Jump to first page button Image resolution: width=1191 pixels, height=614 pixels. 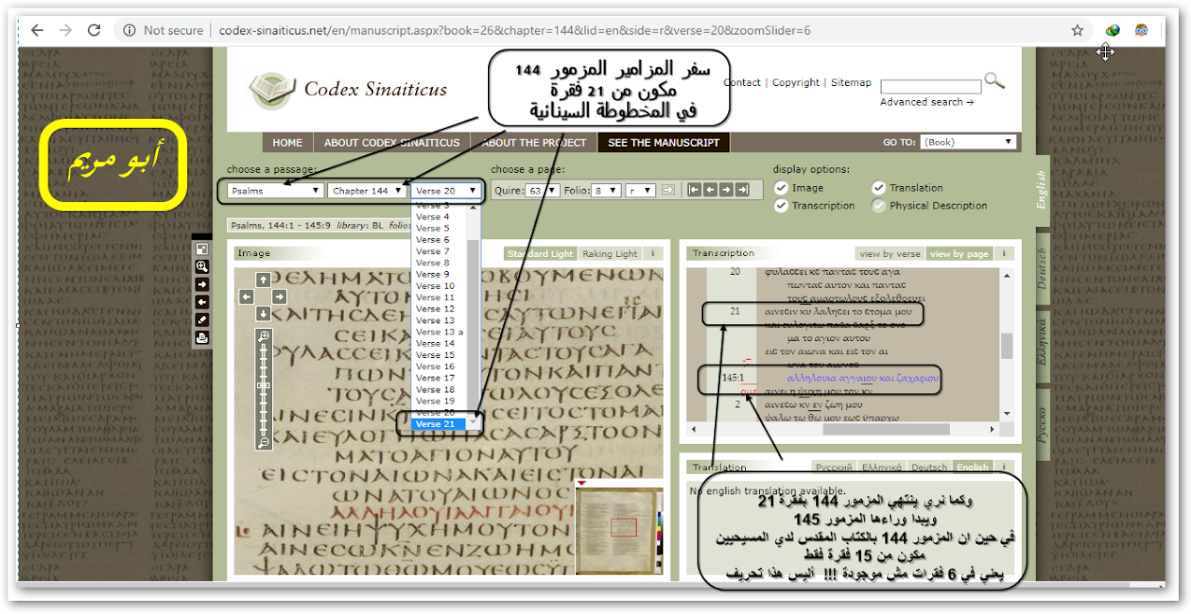[693, 190]
